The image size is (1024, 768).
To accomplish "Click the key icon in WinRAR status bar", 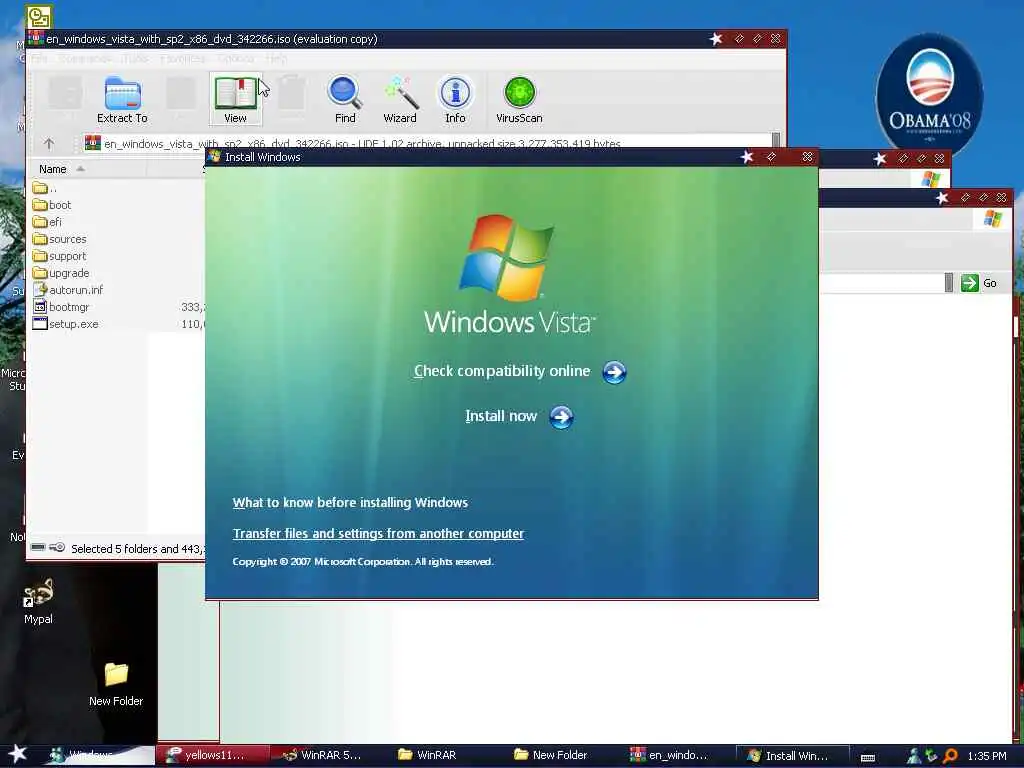I will (x=57, y=547).
